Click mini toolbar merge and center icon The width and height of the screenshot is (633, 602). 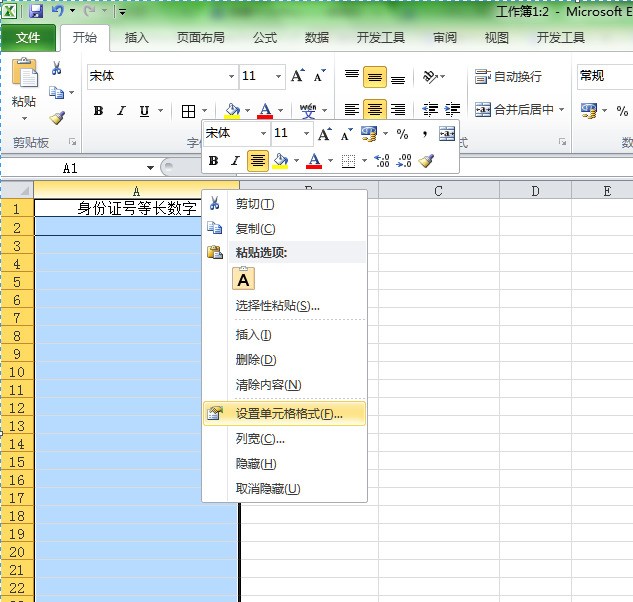(447, 134)
